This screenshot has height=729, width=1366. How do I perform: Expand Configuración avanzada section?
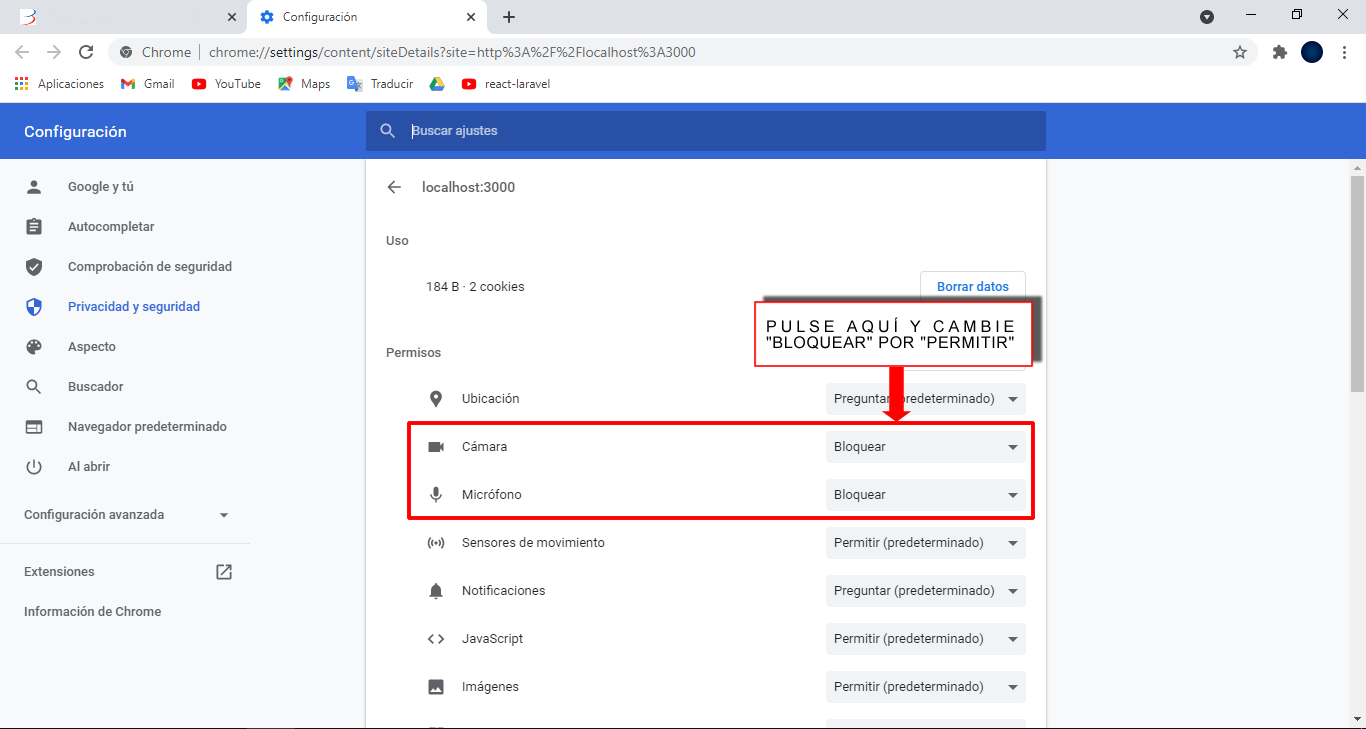126,515
